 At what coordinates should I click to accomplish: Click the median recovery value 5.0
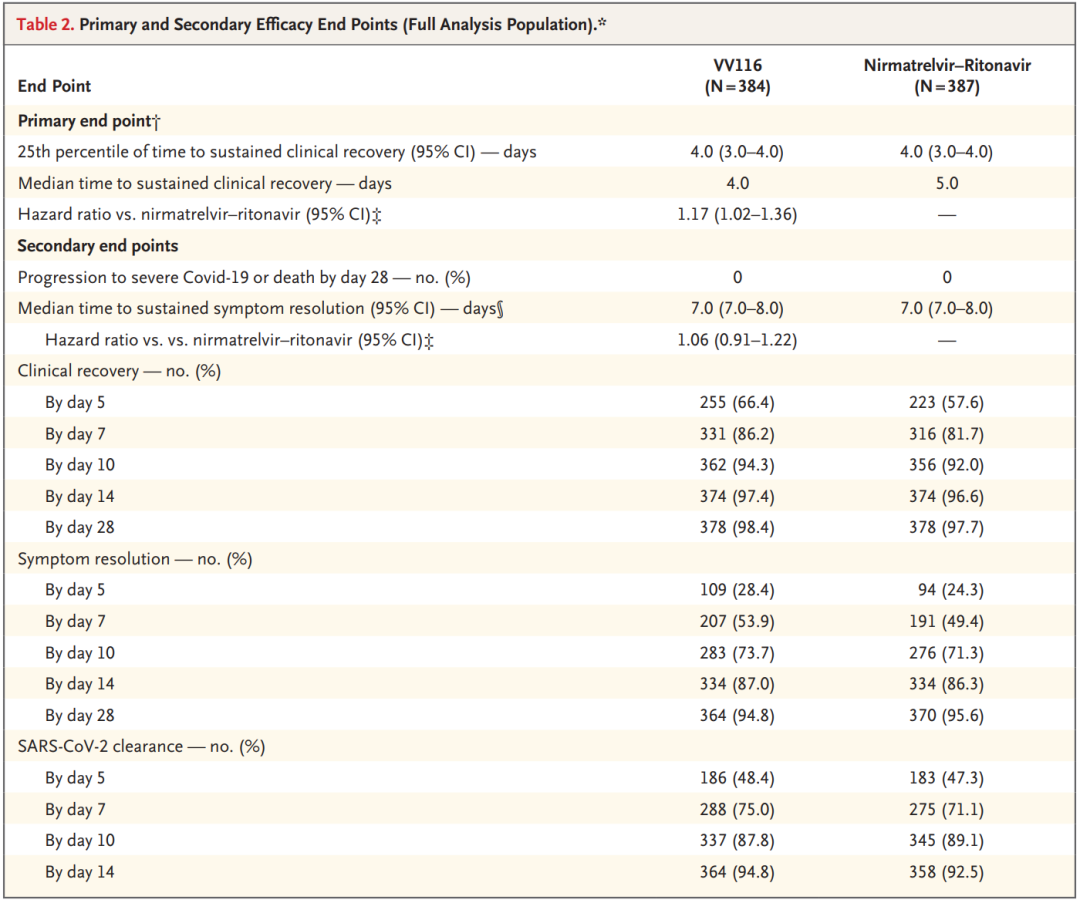coord(947,184)
